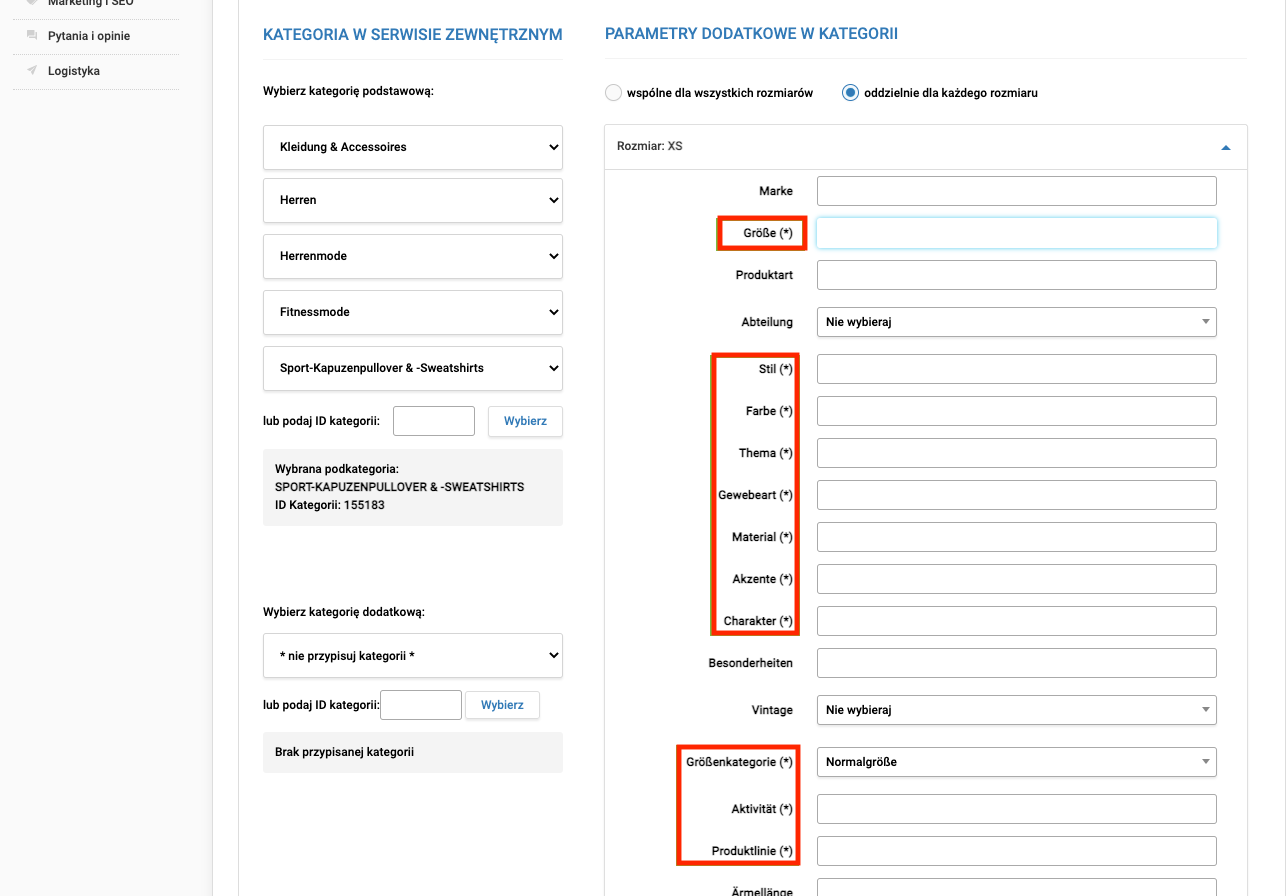Click the Brak przypisanej kategorii text

tap(344, 752)
